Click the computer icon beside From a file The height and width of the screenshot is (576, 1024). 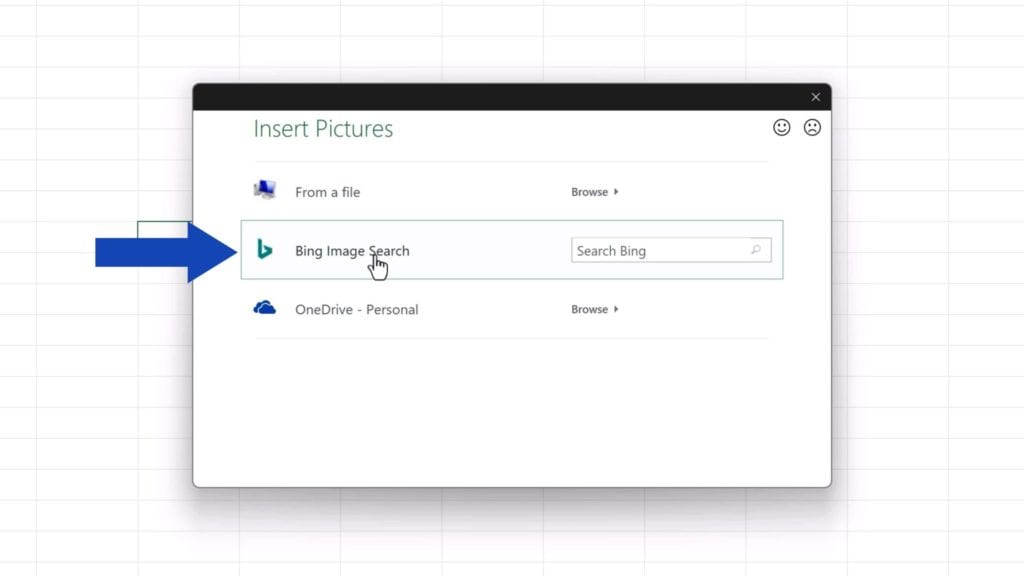264,190
